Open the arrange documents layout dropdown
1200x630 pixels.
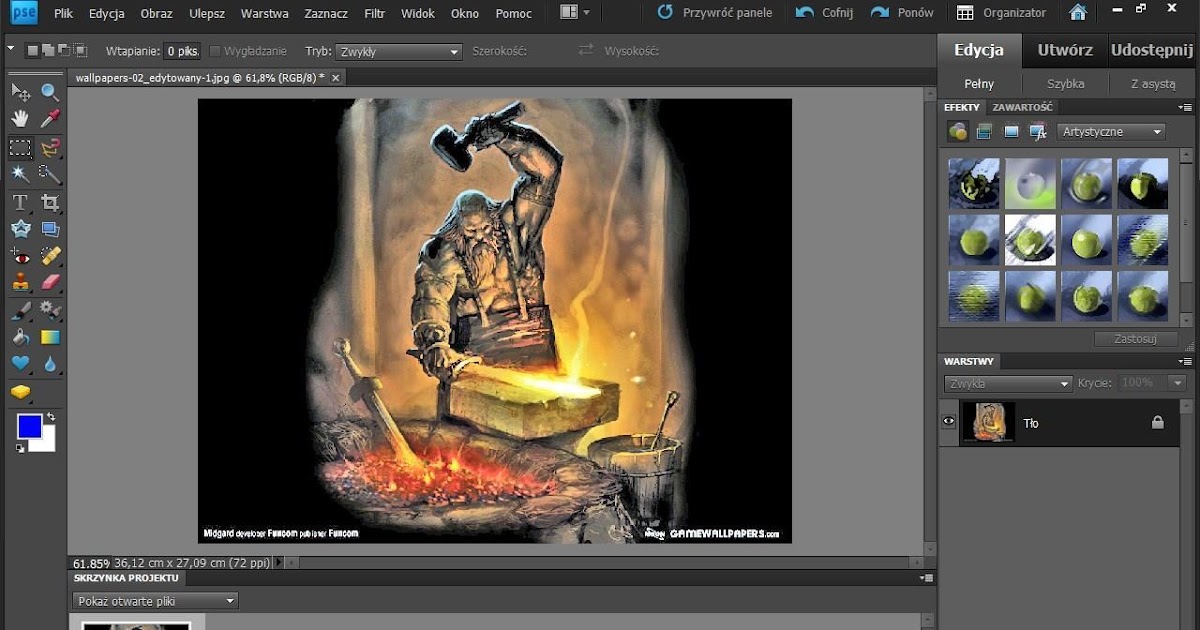click(x=575, y=13)
